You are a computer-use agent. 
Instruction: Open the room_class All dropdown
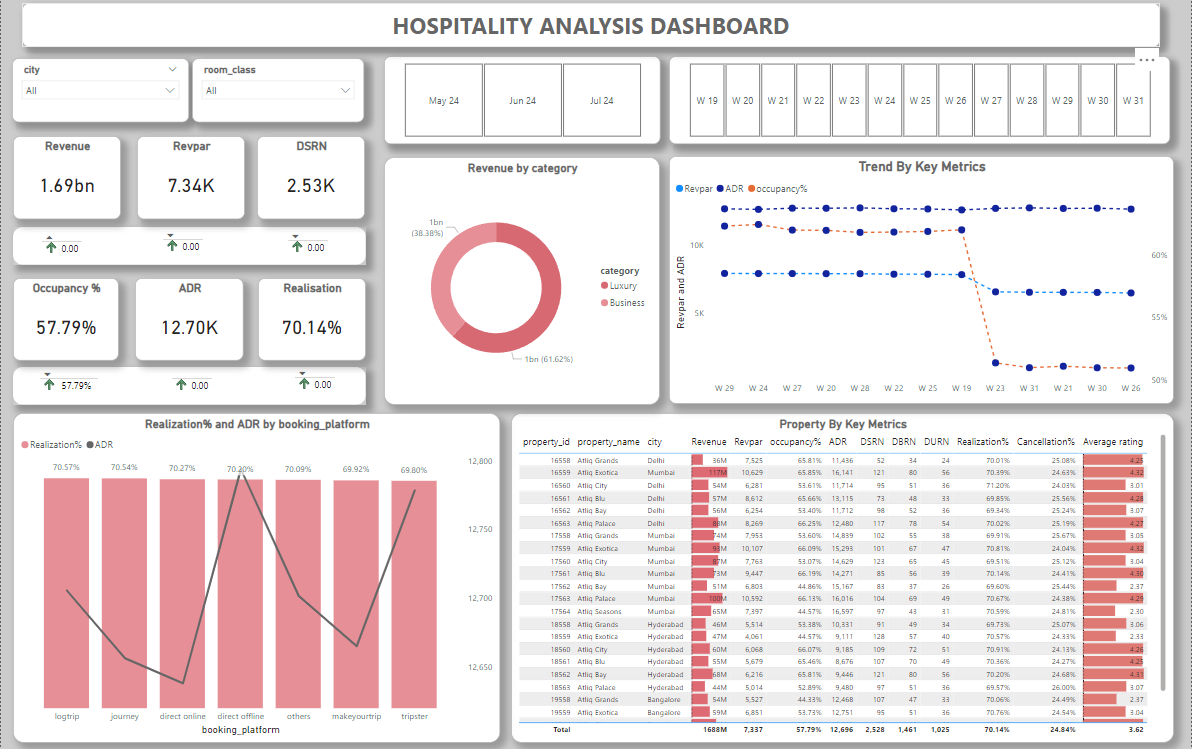coord(277,90)
